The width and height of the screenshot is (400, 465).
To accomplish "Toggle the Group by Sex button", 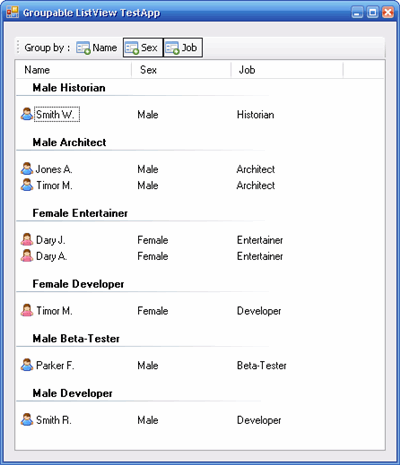I will [x=143, y=48].
